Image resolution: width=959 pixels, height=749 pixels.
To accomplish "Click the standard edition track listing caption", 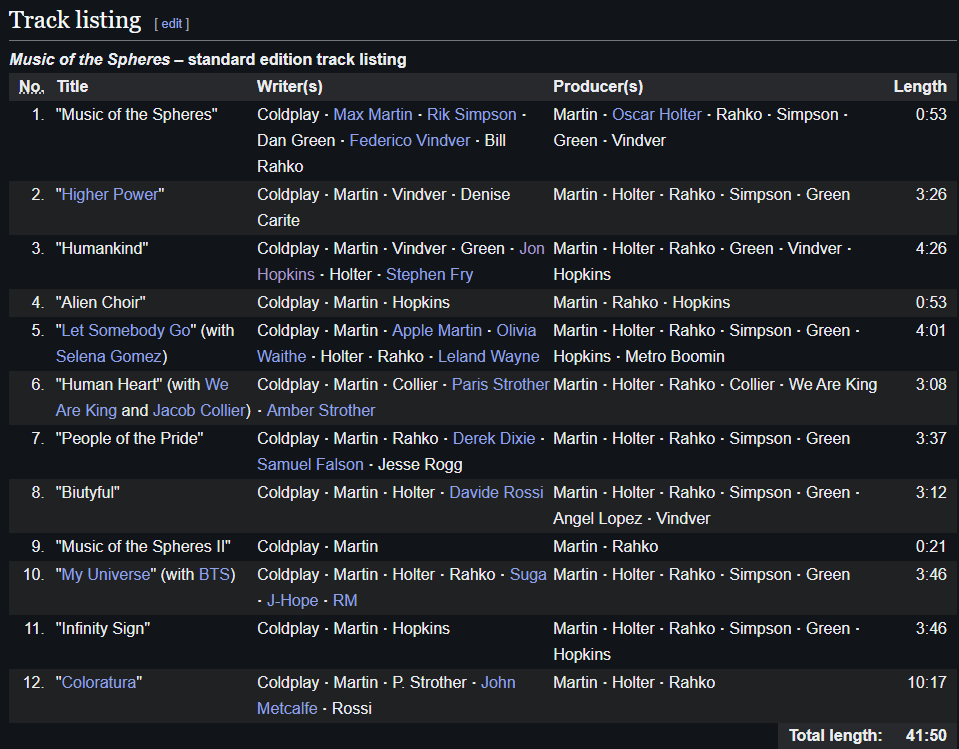I will (208, 59).
